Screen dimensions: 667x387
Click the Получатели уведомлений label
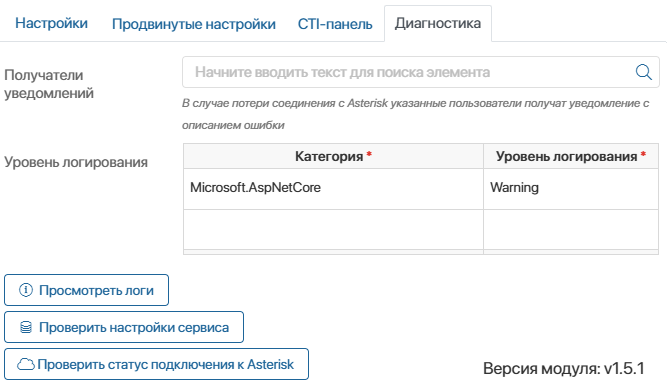pos(49,84)
